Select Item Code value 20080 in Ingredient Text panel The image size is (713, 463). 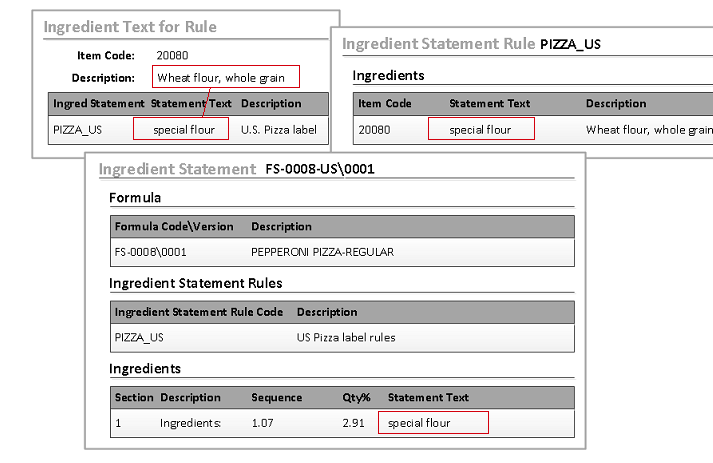pyautogui.click(x=173, y=56)
